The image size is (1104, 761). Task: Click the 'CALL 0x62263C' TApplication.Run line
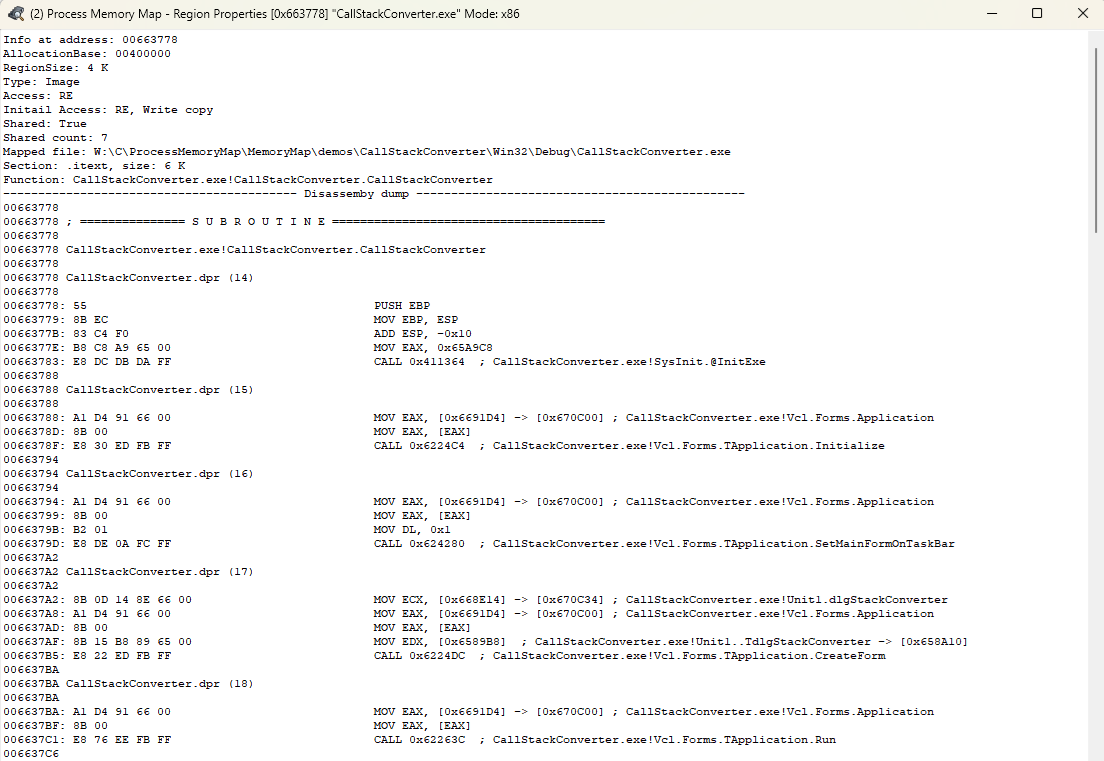pos(605,740)
